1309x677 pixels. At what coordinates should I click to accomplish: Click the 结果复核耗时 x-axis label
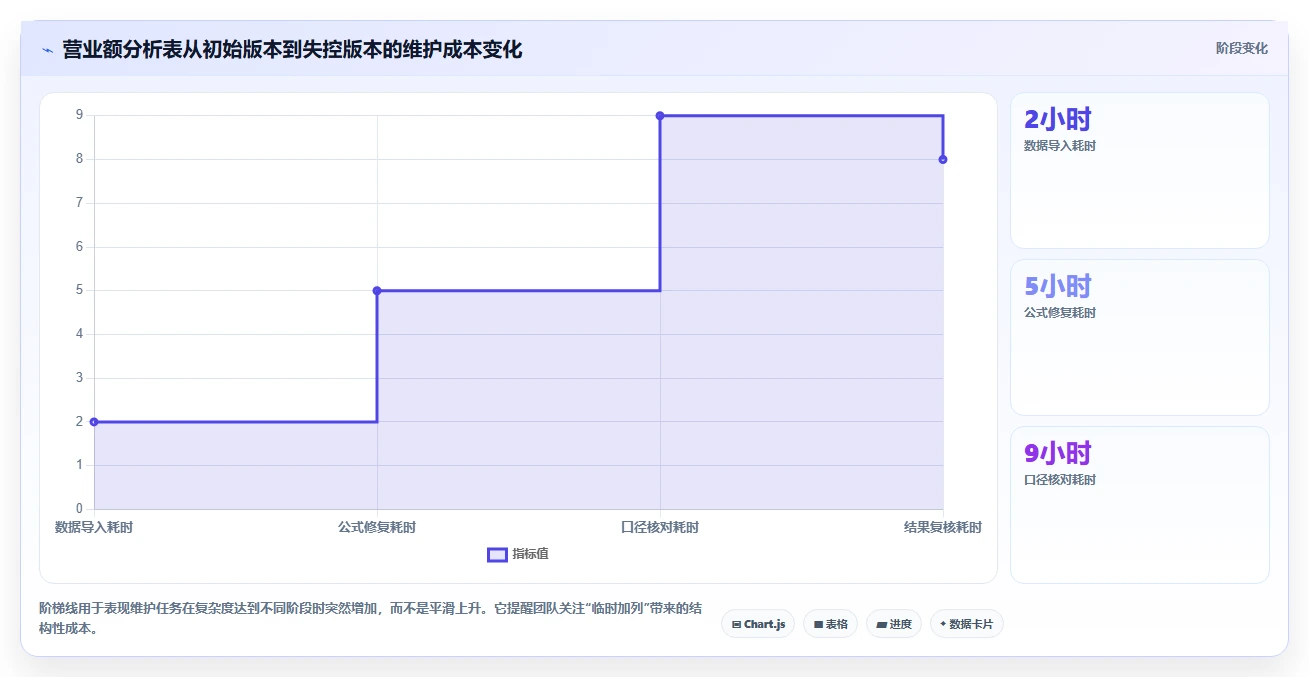click(x=943, y=527)
